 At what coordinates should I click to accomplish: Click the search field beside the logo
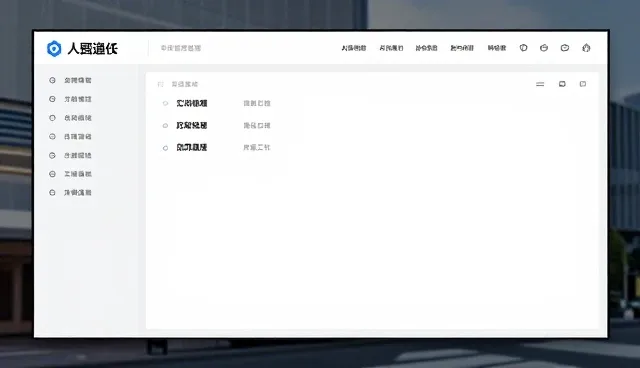(x=181, y=48)
